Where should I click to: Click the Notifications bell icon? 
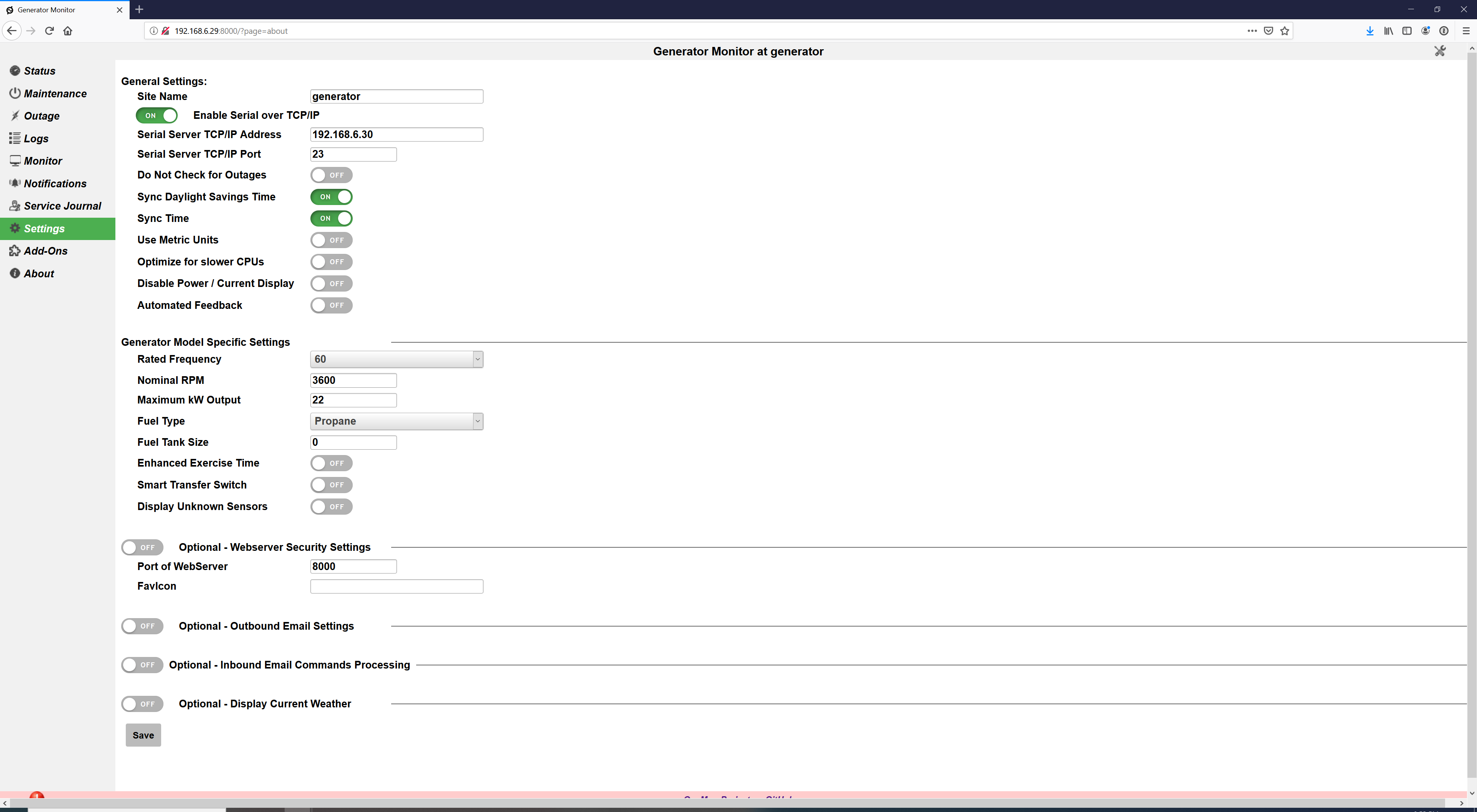(15, 183)
